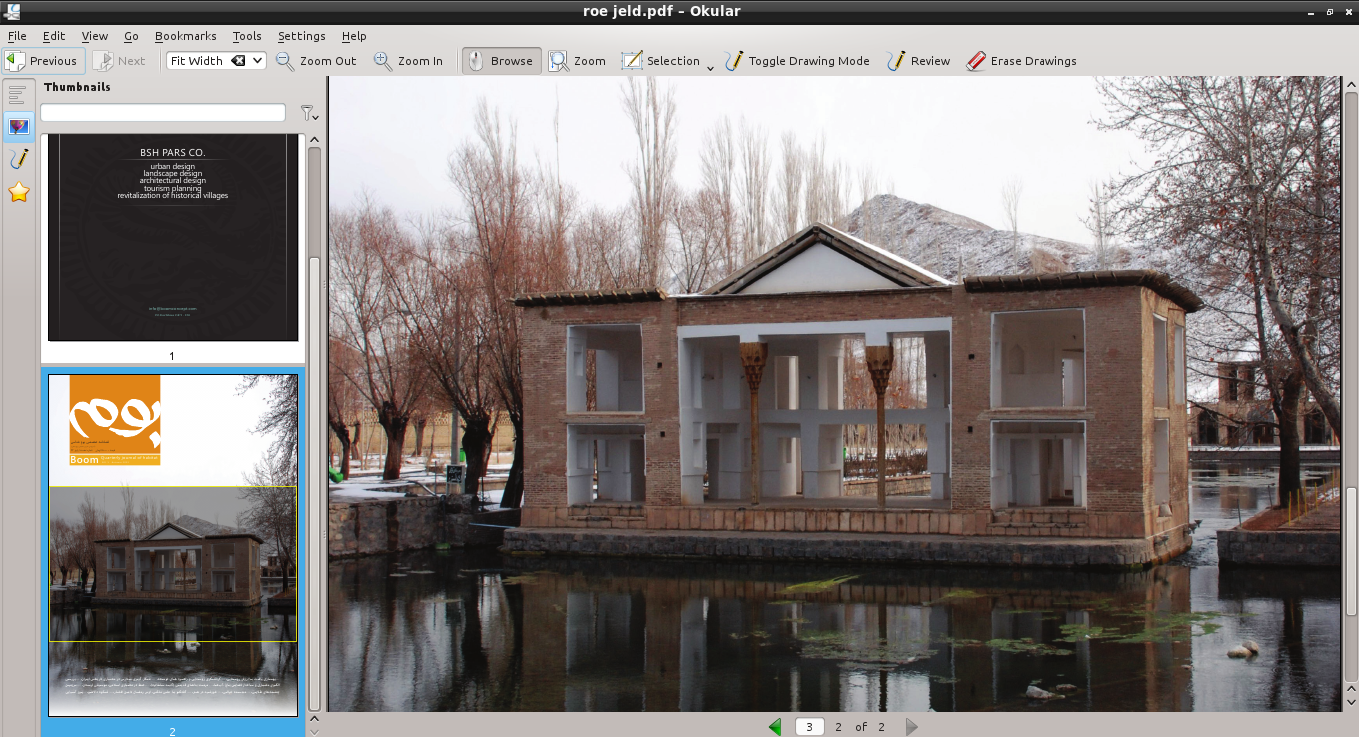Screen dimensions: 1359x737
Task: Open the Settings menu
Action: coord(301,36)
